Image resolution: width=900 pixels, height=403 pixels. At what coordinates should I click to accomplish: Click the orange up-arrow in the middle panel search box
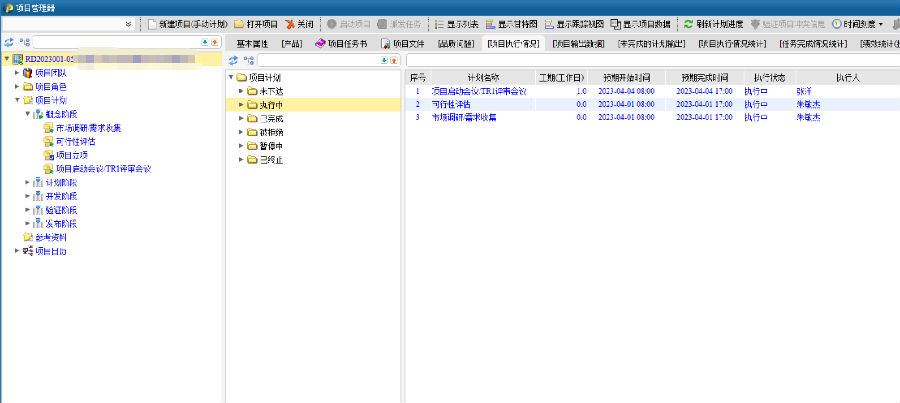click(394, 60)
